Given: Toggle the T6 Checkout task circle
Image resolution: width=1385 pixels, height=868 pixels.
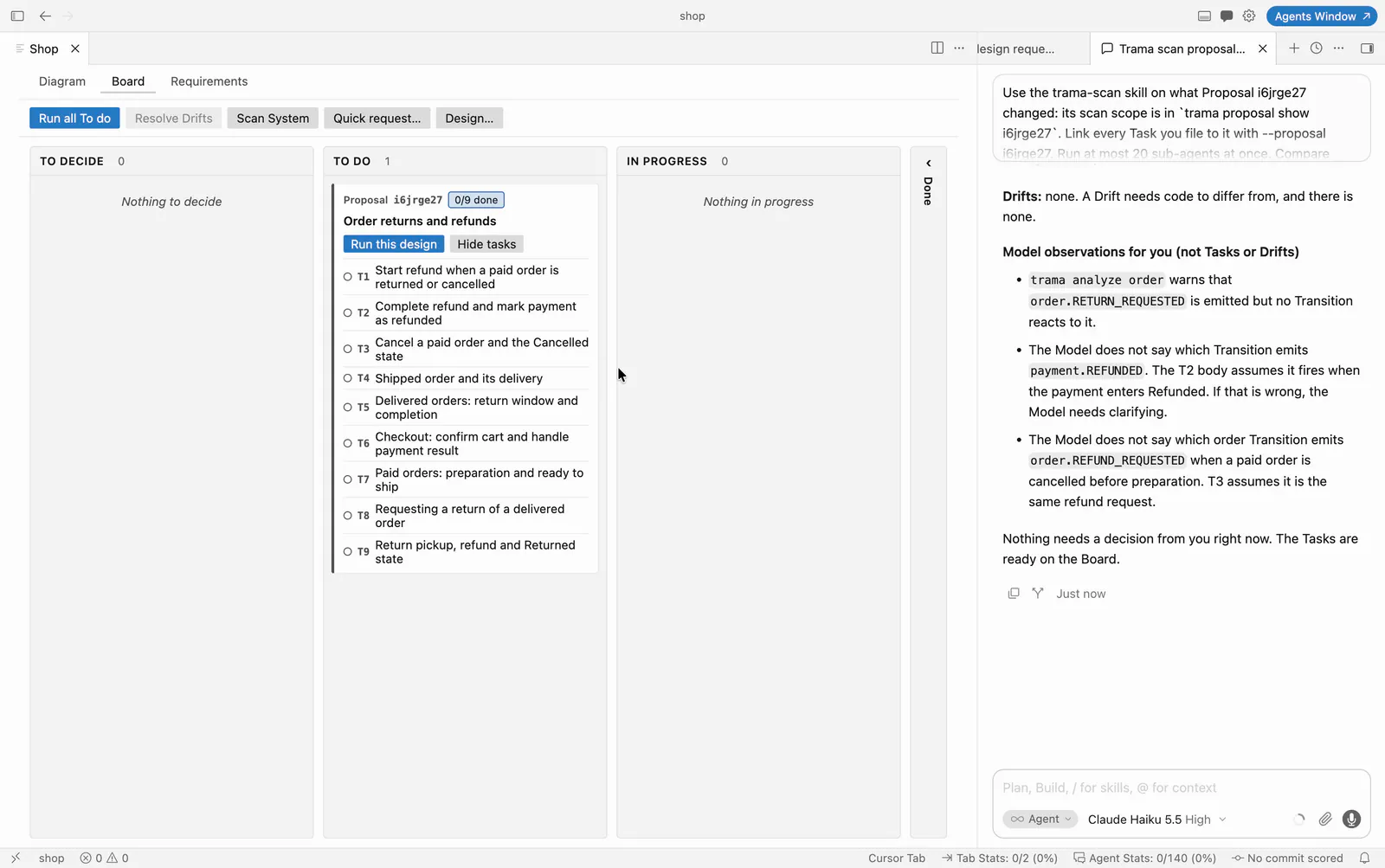Looking at the screenshot, I should (348, 443).
